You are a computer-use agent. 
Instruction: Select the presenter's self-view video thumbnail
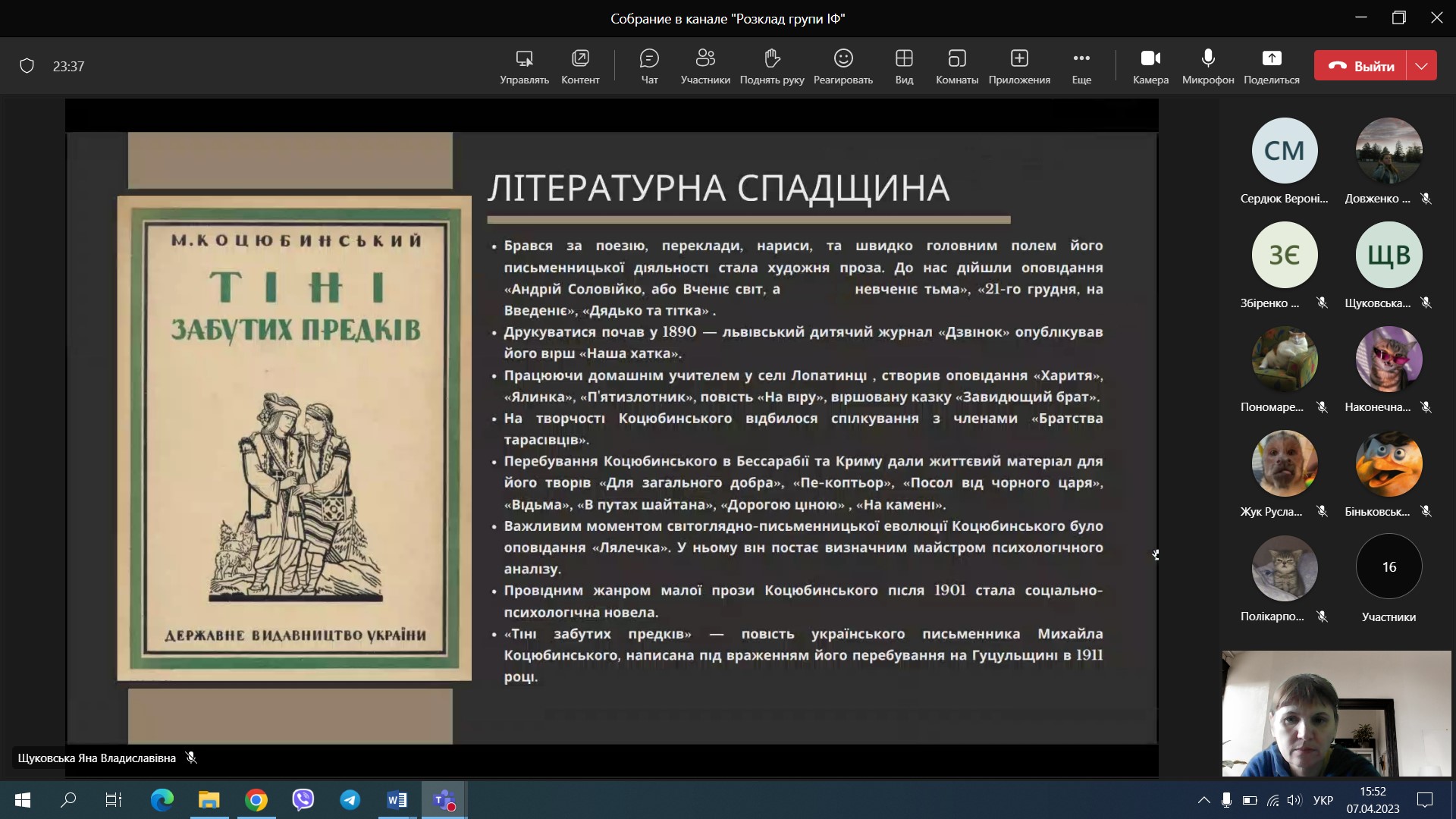[1336, 713]
